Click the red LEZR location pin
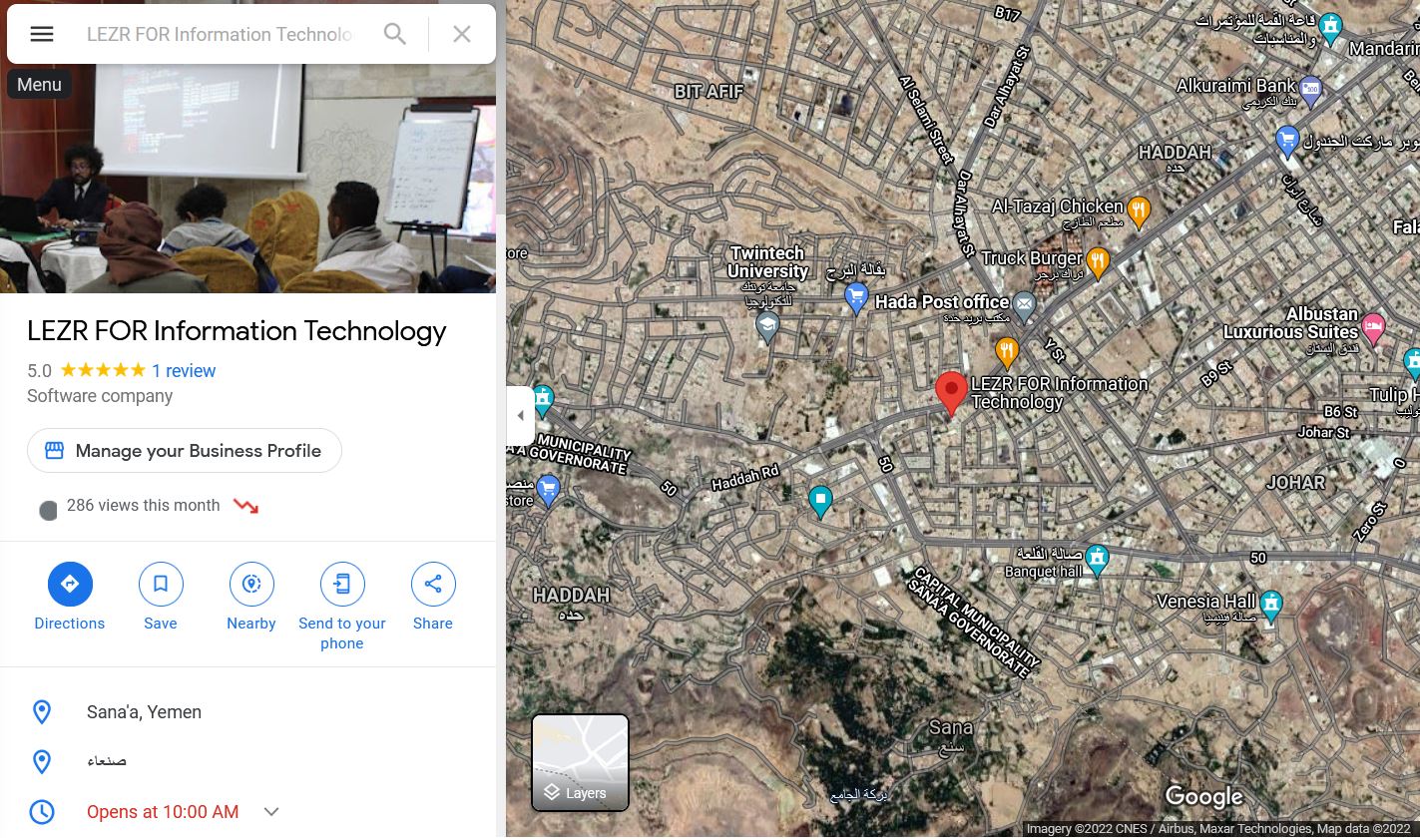 click(951, 391)
